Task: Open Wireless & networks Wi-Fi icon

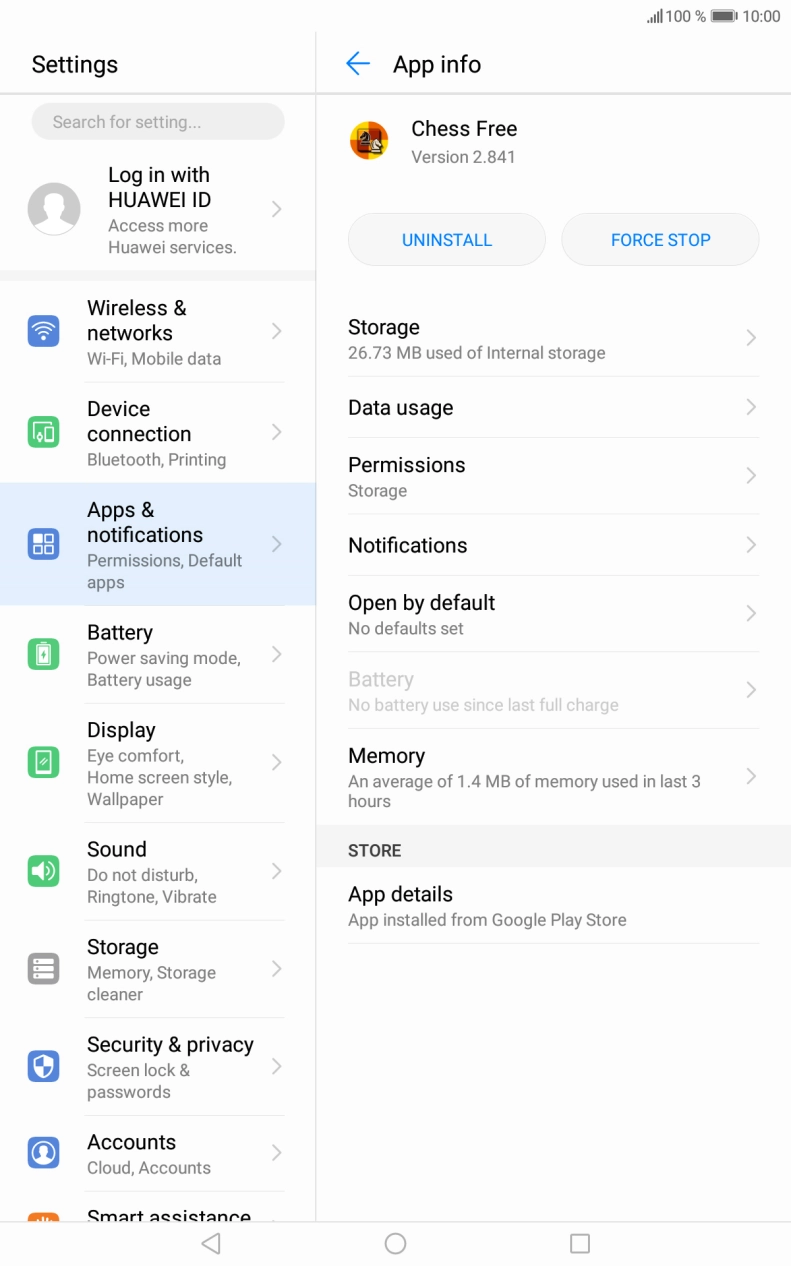Action: (43, 331)
